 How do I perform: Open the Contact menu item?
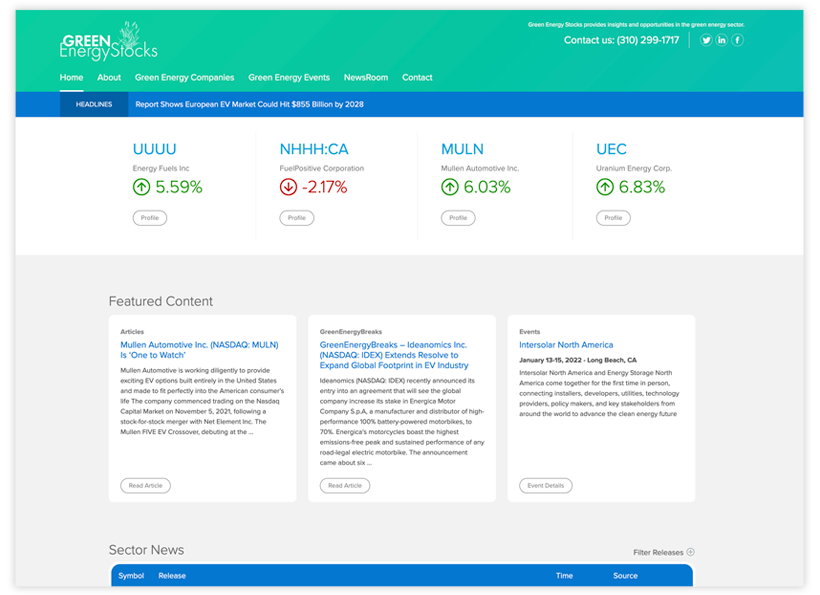click(x=417, y=77)
